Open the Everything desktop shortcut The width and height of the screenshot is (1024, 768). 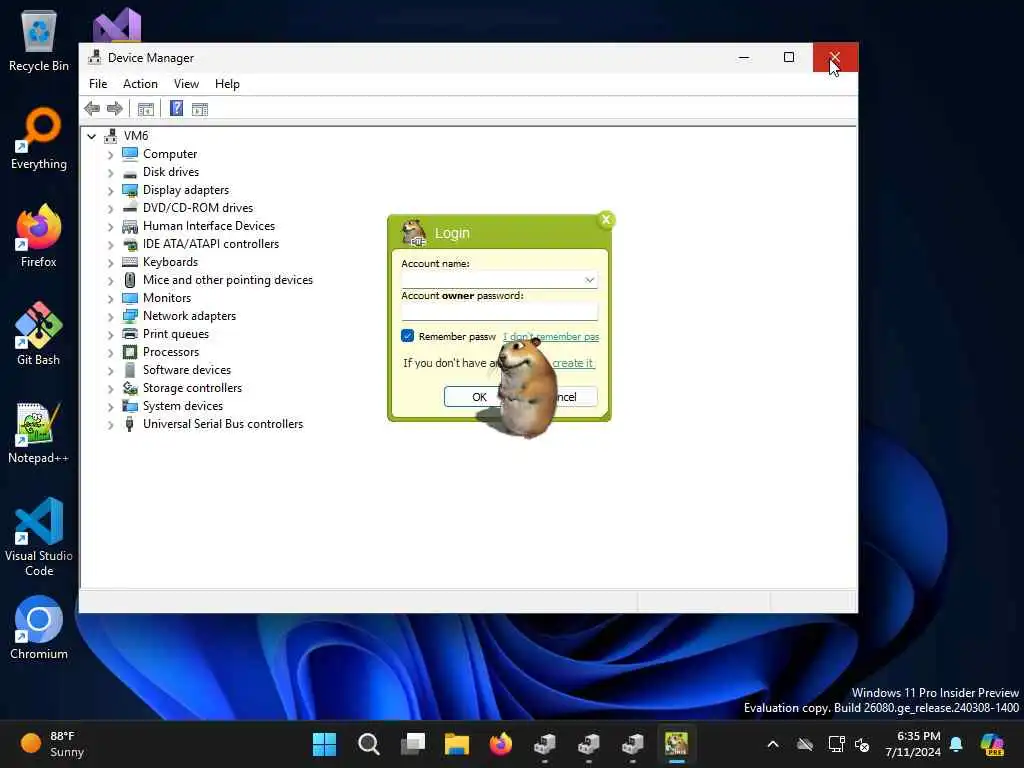[x=39, y=138]
